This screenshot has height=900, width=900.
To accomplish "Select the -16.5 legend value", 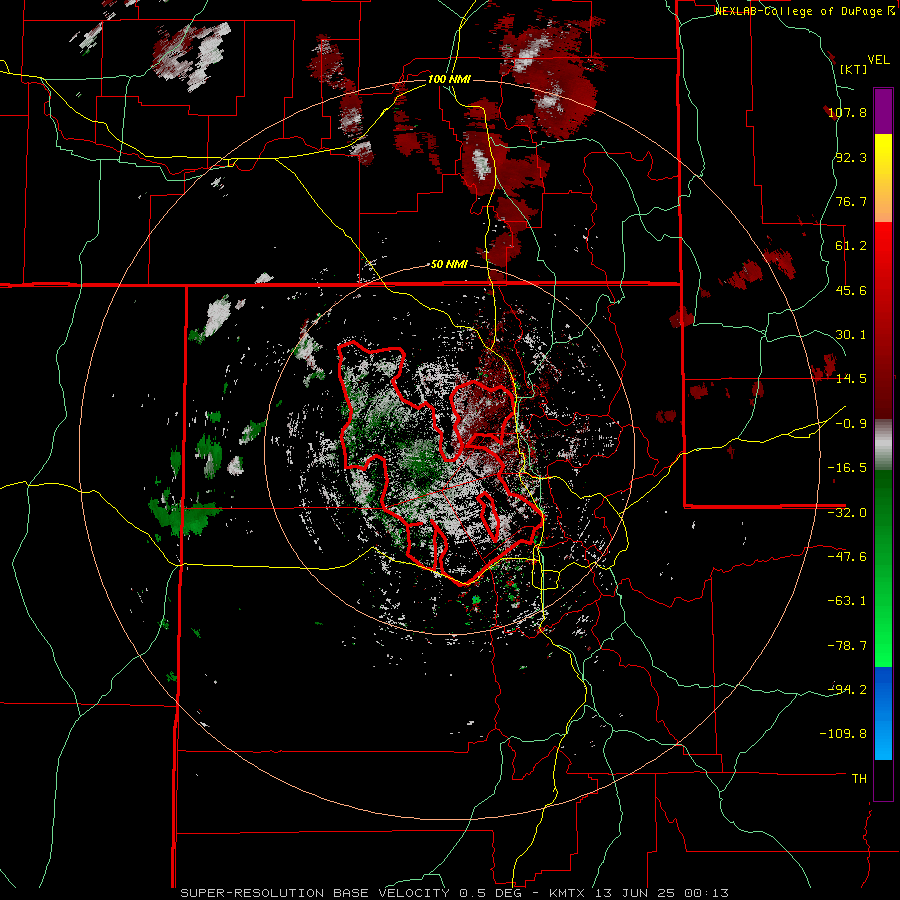I will pos(847,468).
